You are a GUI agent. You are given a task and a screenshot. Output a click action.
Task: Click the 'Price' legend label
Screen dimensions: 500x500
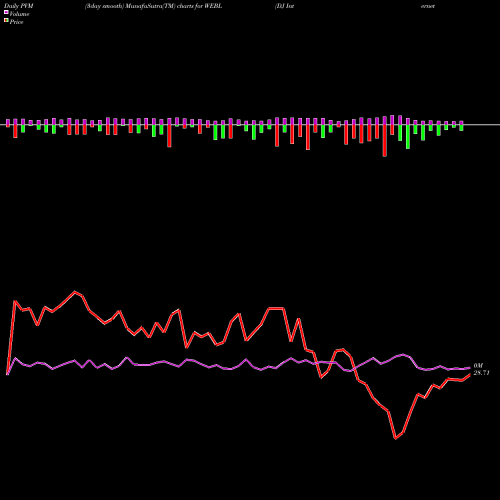pos(16,22)
